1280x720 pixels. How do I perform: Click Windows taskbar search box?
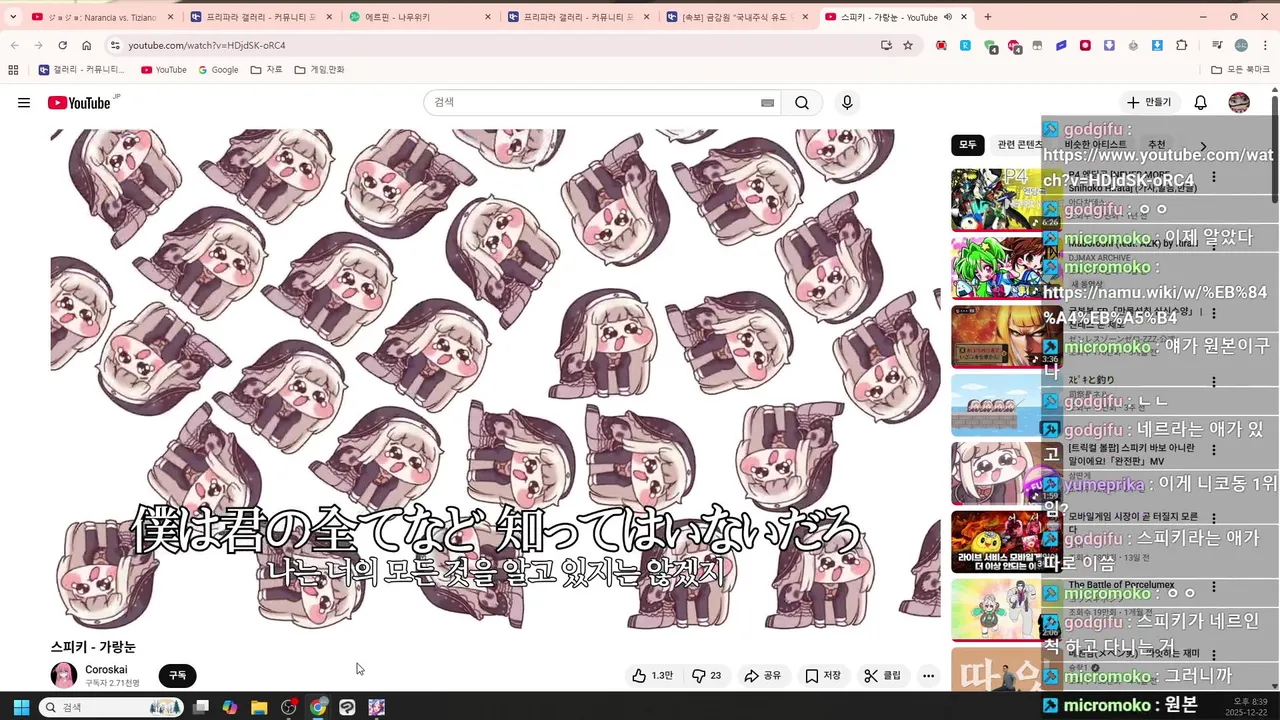tap(111, 707)
